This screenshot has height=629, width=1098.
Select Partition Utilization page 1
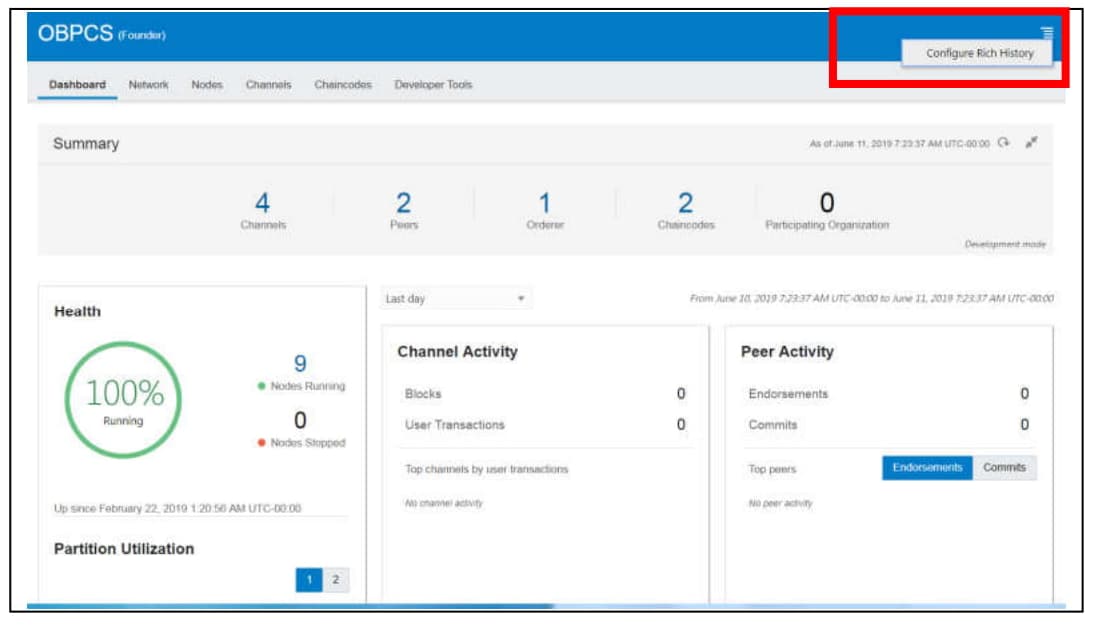point(309,579)
